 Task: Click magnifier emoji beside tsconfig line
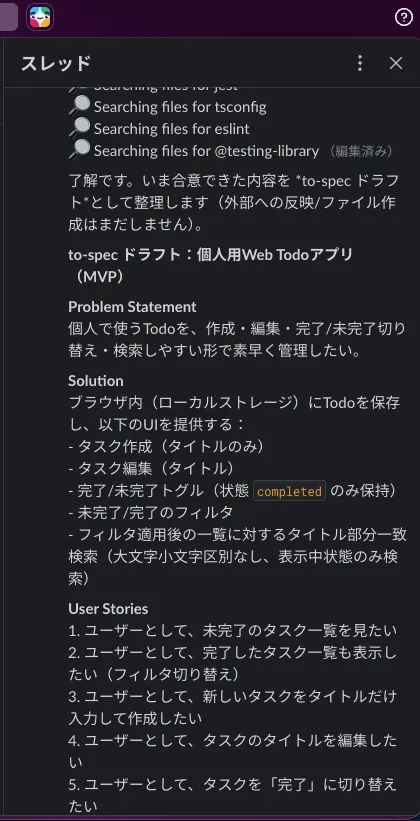(80, 107)
